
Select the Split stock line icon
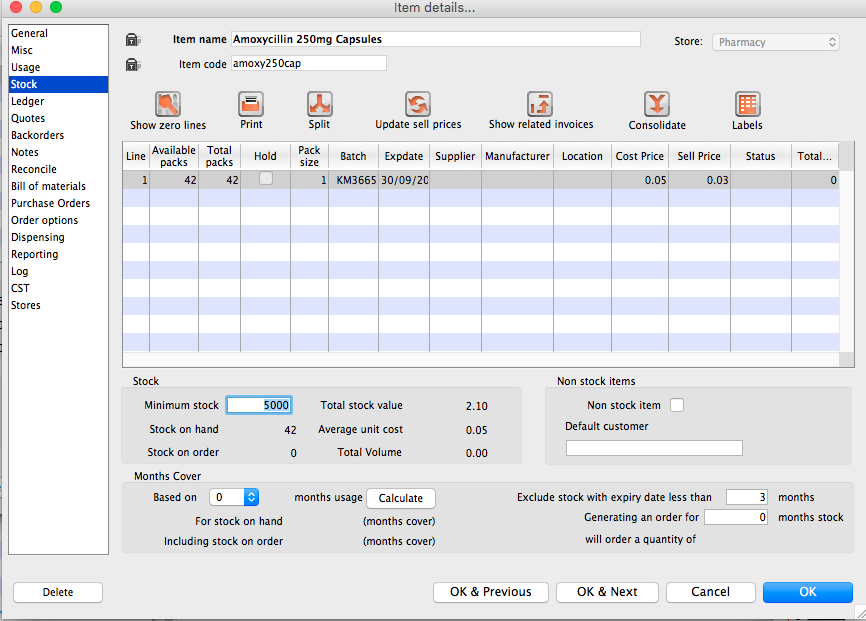(319, 104)
